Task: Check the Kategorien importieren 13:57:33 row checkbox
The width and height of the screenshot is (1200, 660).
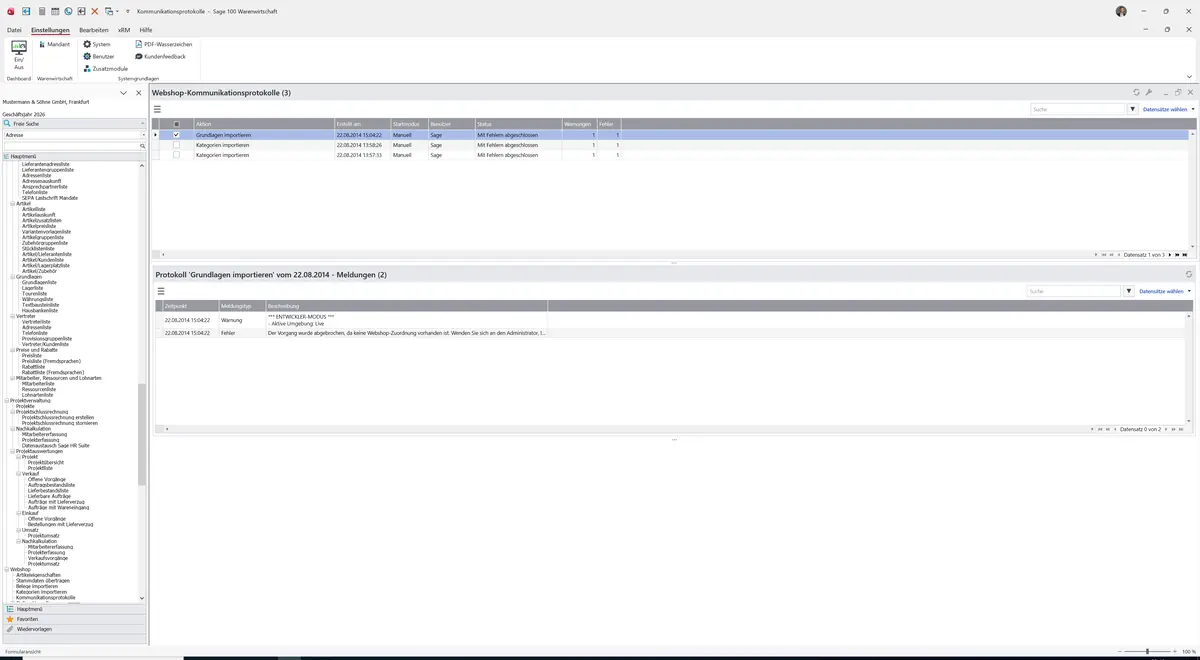Action: pos(177,155)
